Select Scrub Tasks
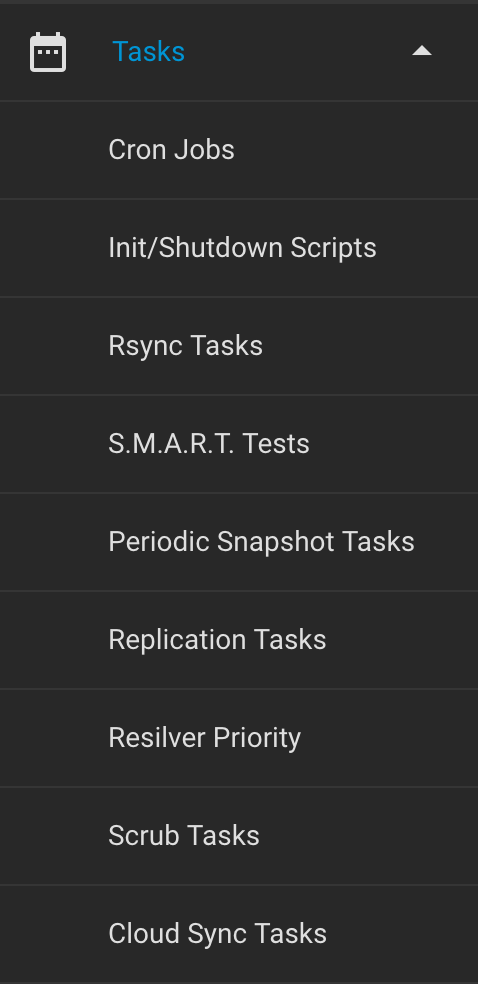This screenshot has height=984, width=478. pyautogui.click(x=239, y=835)
